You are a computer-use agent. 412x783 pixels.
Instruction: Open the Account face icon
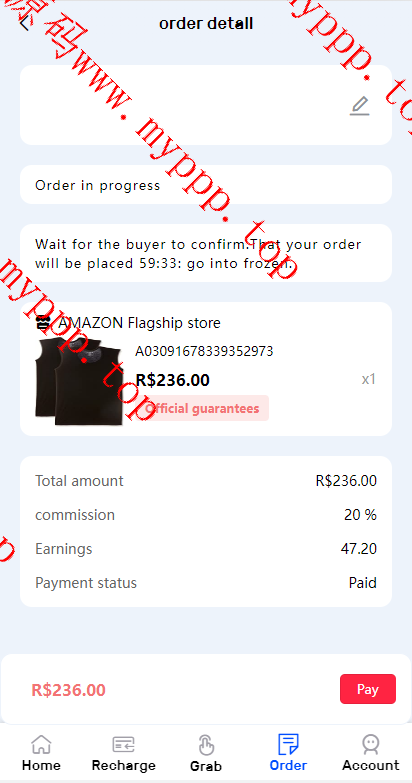(x=371, y=744)
